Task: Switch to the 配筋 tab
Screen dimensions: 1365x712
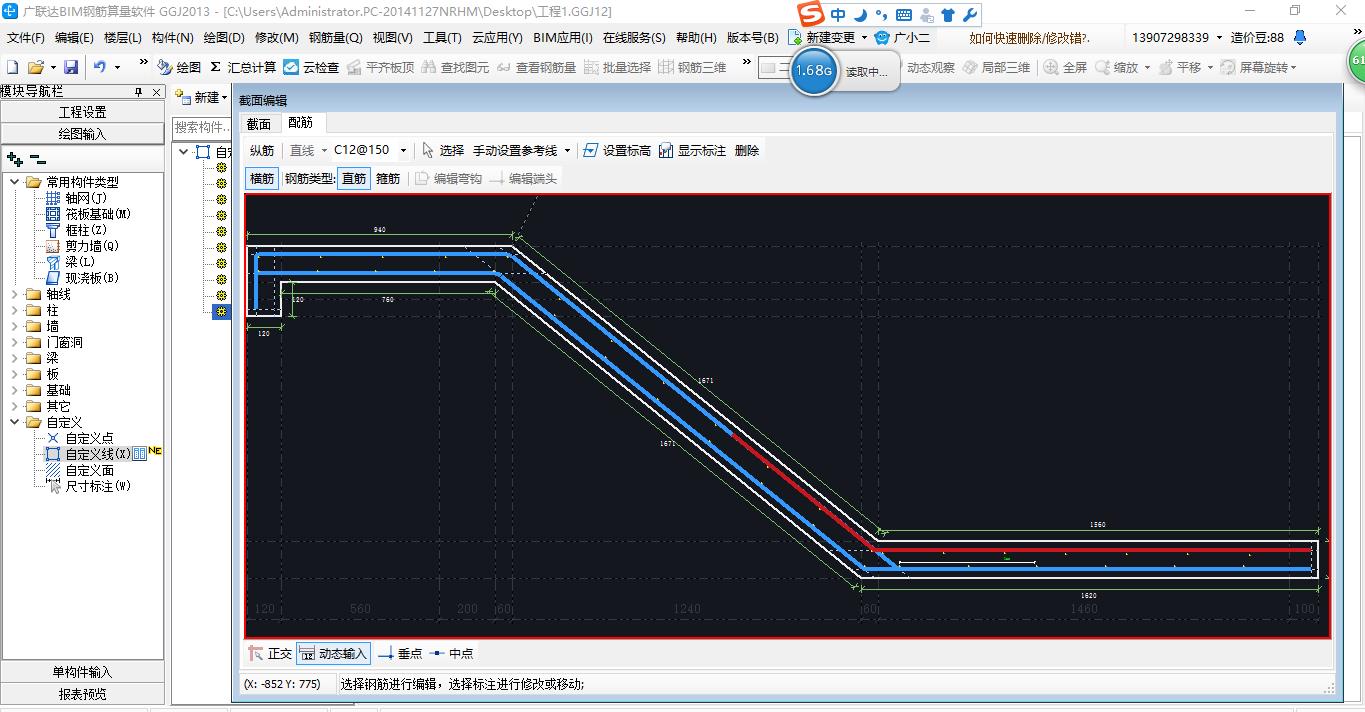Action: tap(300, 123)
